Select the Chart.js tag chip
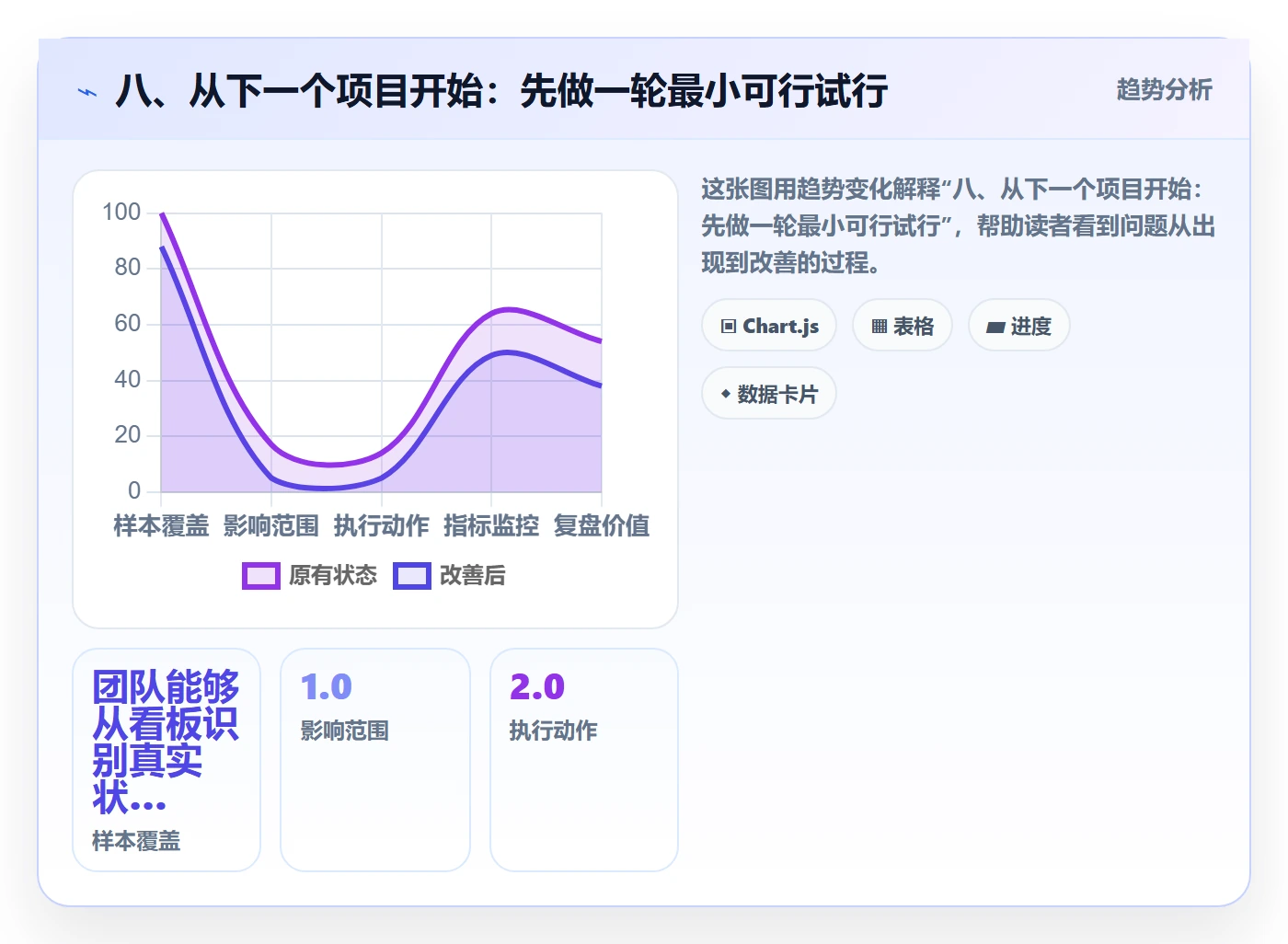 click(x=769, y=326)
